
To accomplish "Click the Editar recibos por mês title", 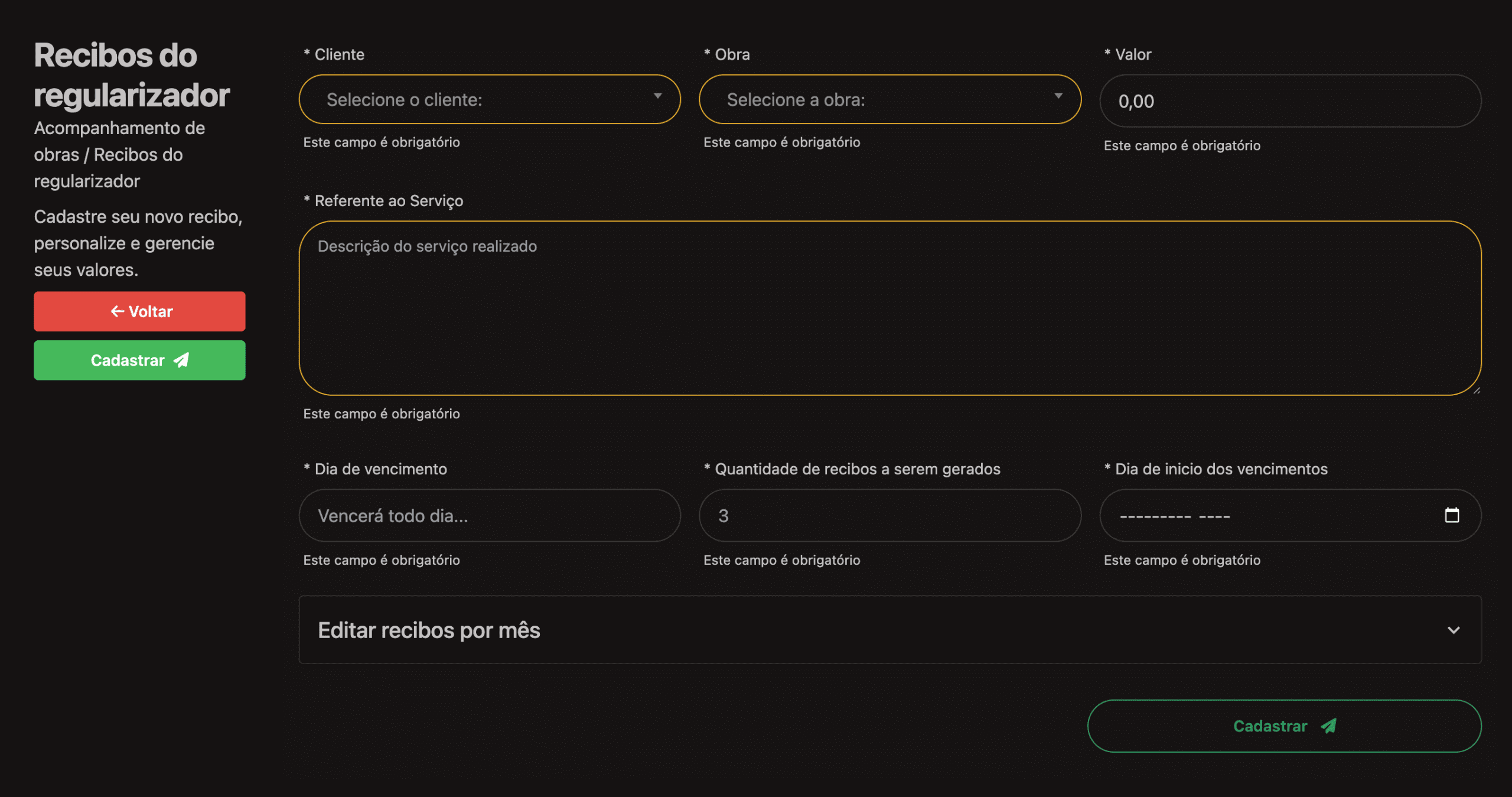I will 429,630.
